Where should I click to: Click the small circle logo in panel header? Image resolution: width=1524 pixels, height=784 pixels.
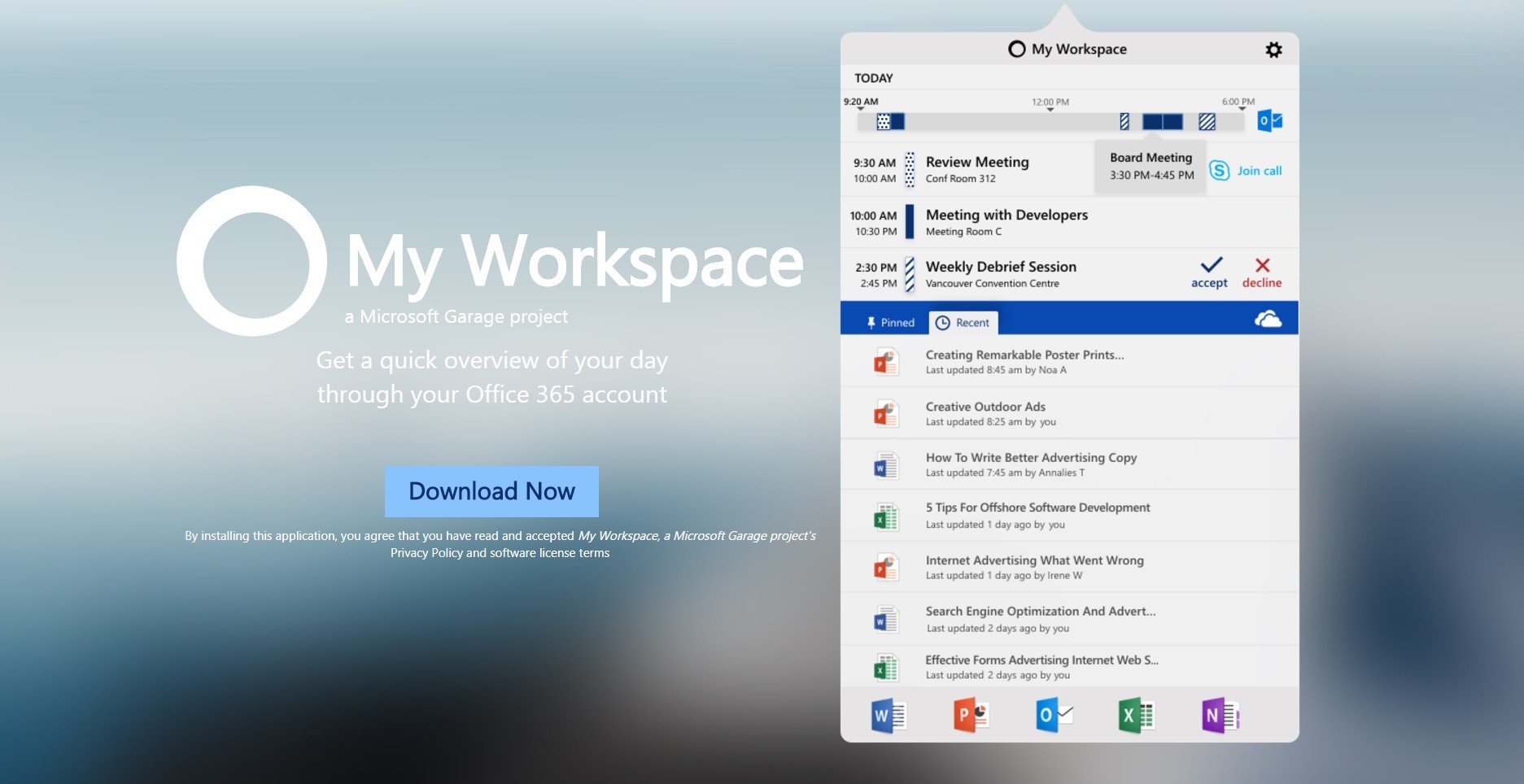coord(1016,49)
